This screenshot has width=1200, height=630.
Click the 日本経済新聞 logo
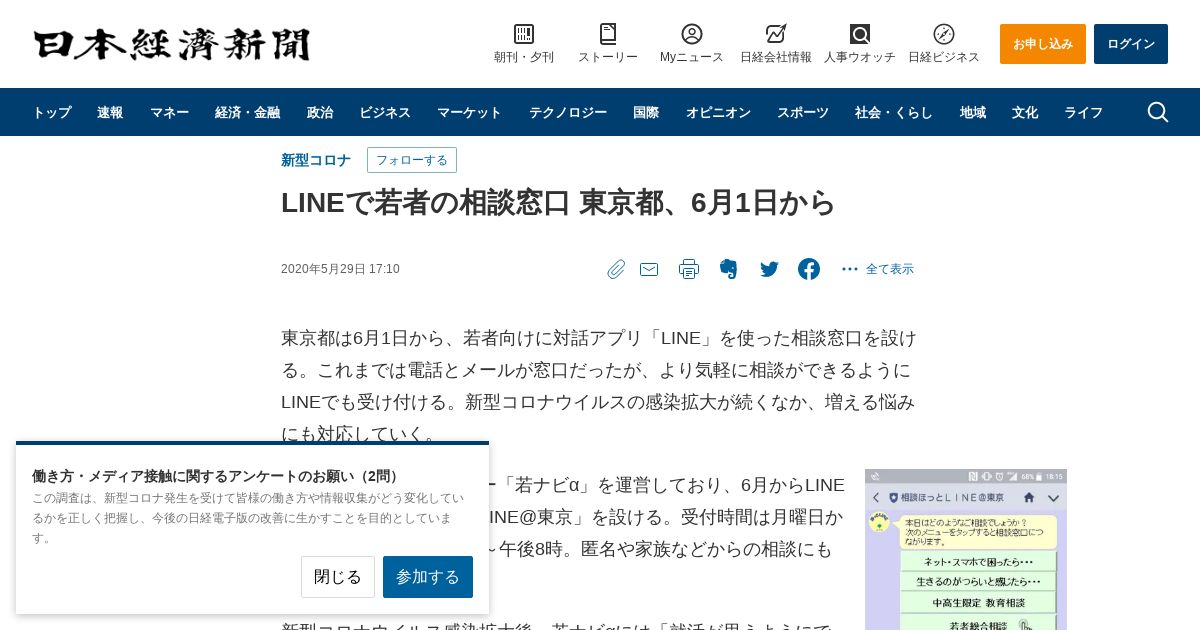pos(172,44)
